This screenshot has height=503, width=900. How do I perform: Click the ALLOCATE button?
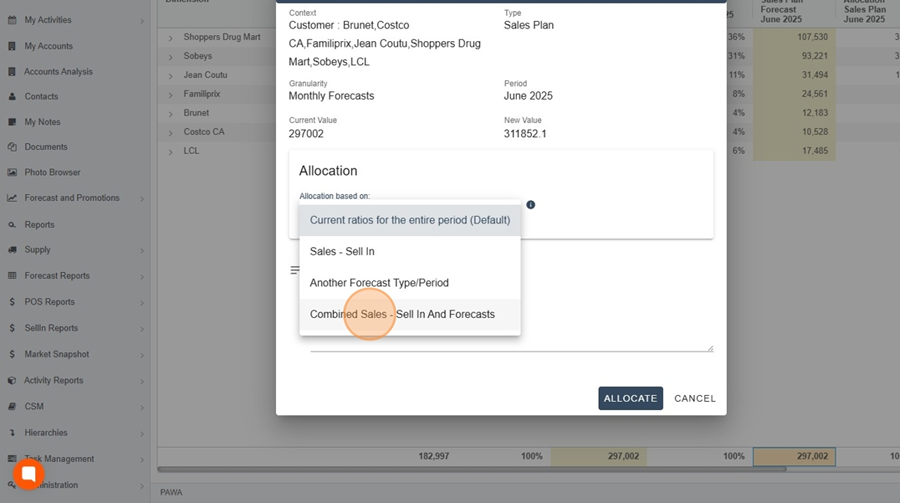(x=630, y=398)
